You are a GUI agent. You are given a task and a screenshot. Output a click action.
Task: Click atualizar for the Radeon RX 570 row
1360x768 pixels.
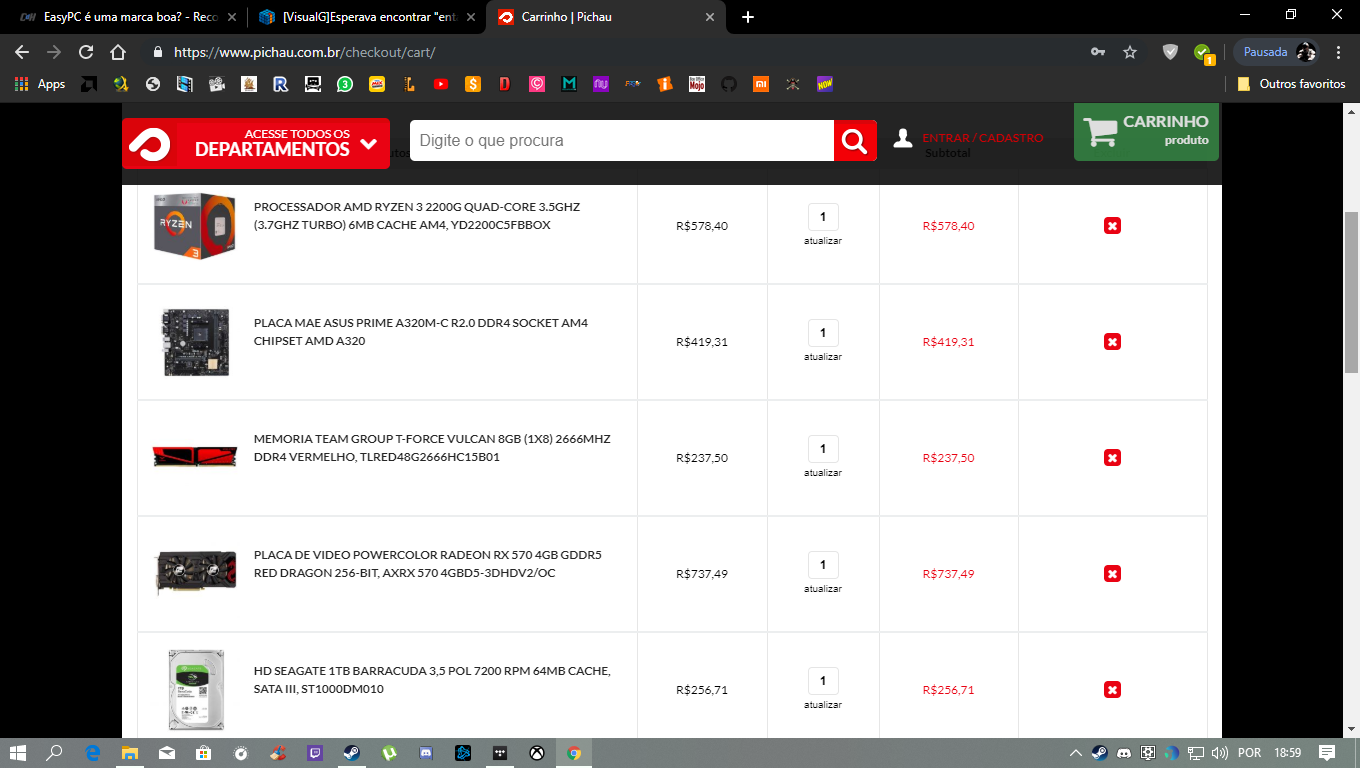[x=823, y=589]
